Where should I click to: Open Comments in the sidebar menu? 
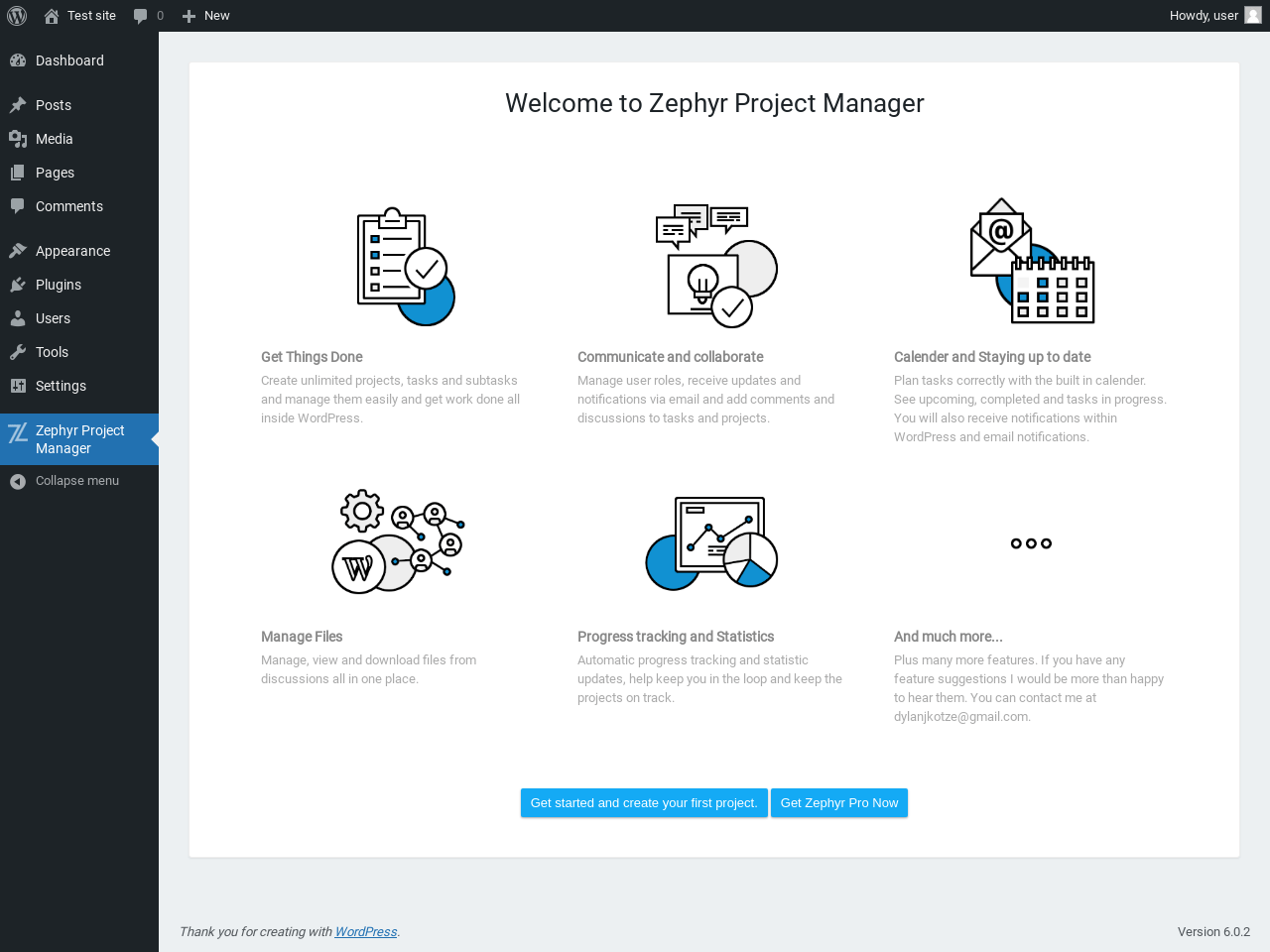[x=79, y=206]
